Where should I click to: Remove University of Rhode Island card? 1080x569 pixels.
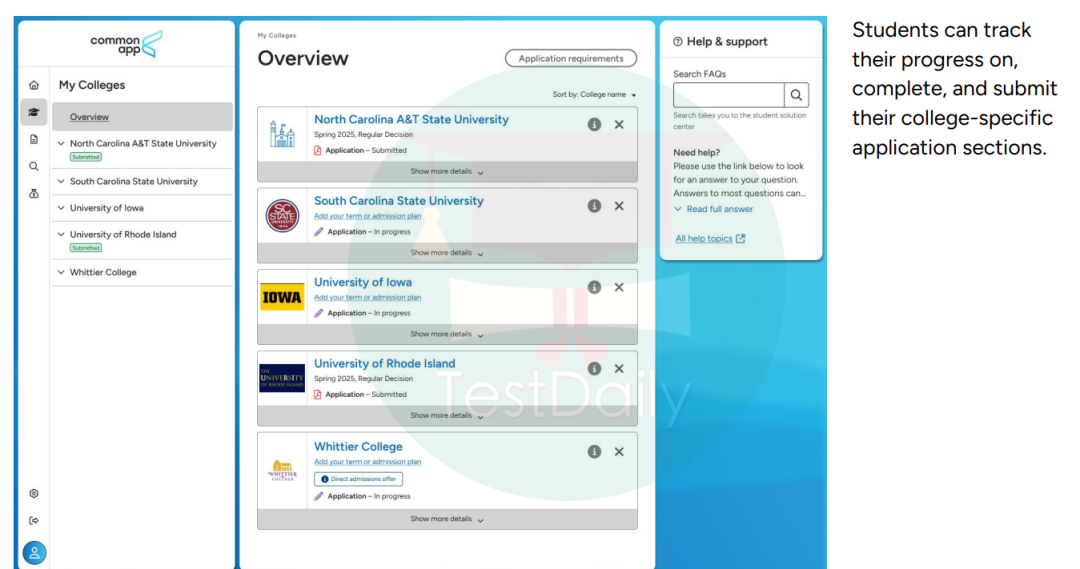click(x=619, y=369)
